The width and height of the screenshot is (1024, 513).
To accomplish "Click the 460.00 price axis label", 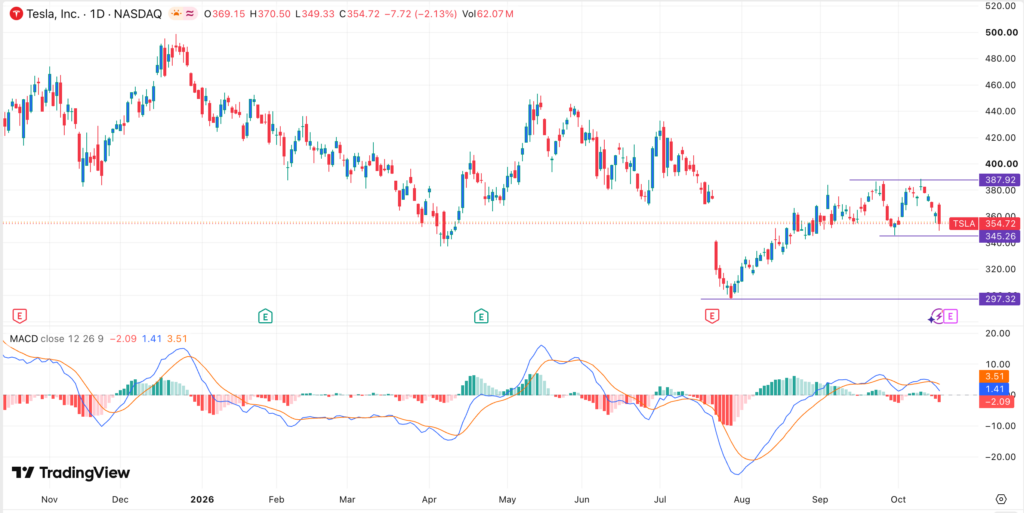I will click(x=1000, y=85).
